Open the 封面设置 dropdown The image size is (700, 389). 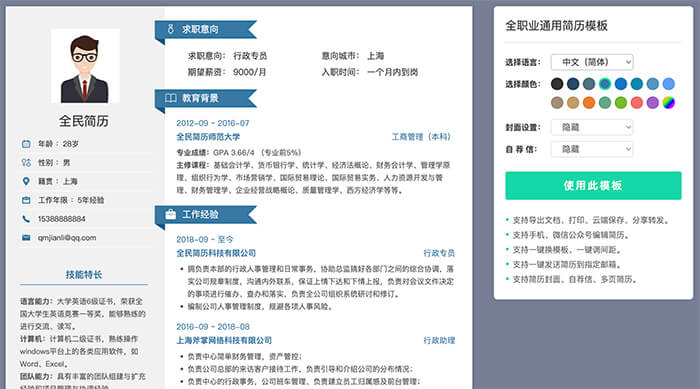coord(592,127)
